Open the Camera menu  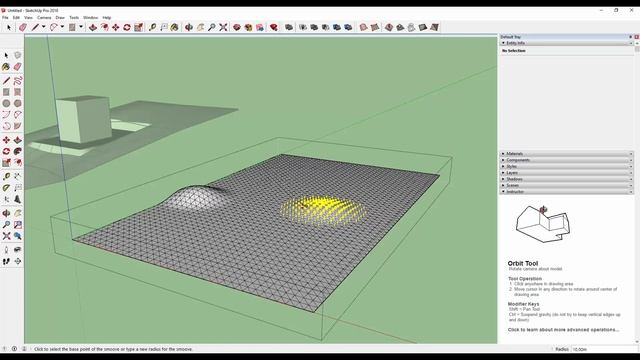click(44, 18)
